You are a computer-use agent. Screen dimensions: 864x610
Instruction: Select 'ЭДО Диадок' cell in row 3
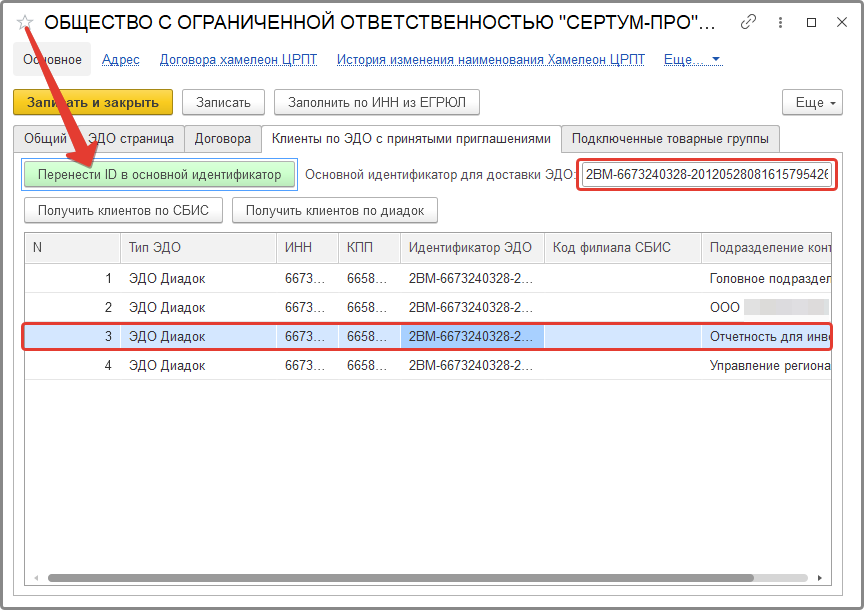pyautogui.click(x=198, y=337)
